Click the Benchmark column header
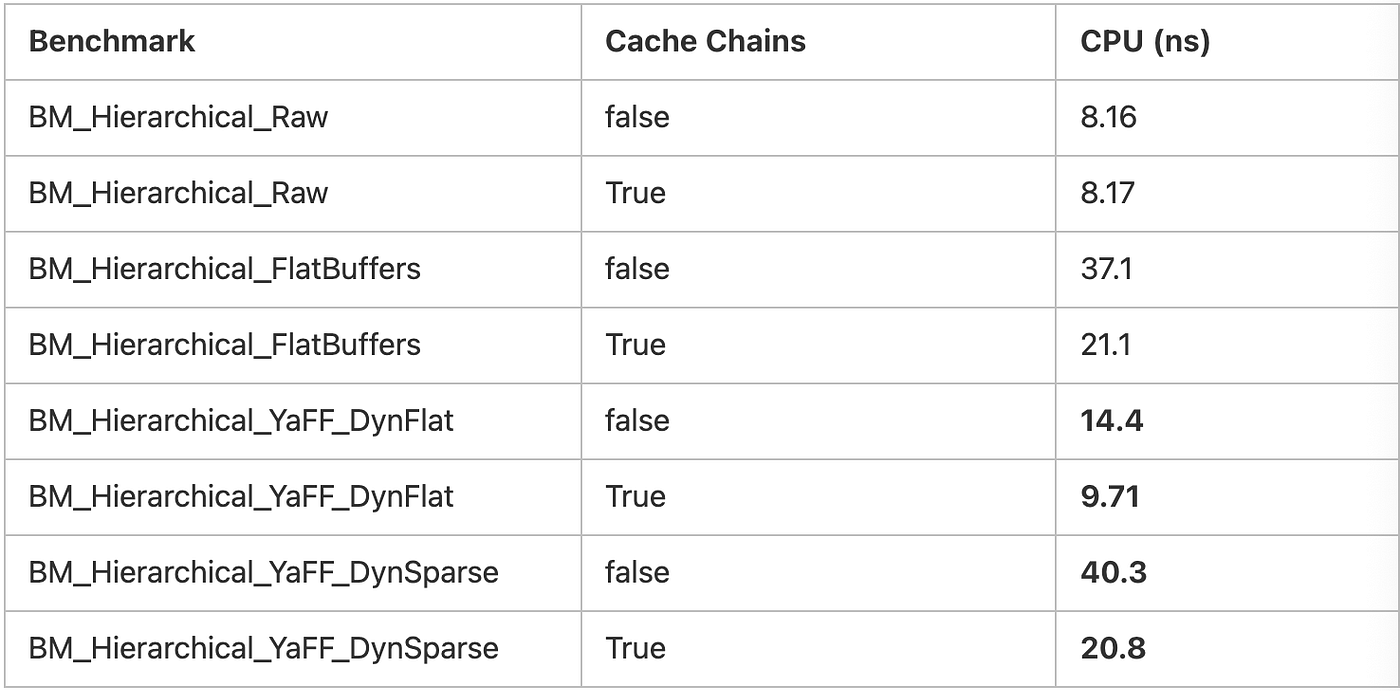 point(112,42)
